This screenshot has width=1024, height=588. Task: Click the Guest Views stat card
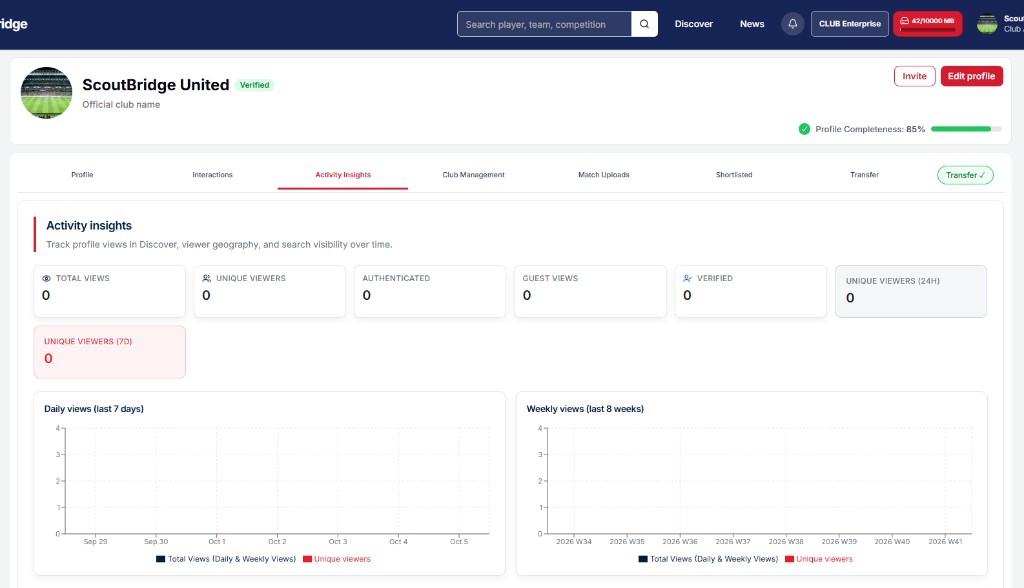(590, 291)
